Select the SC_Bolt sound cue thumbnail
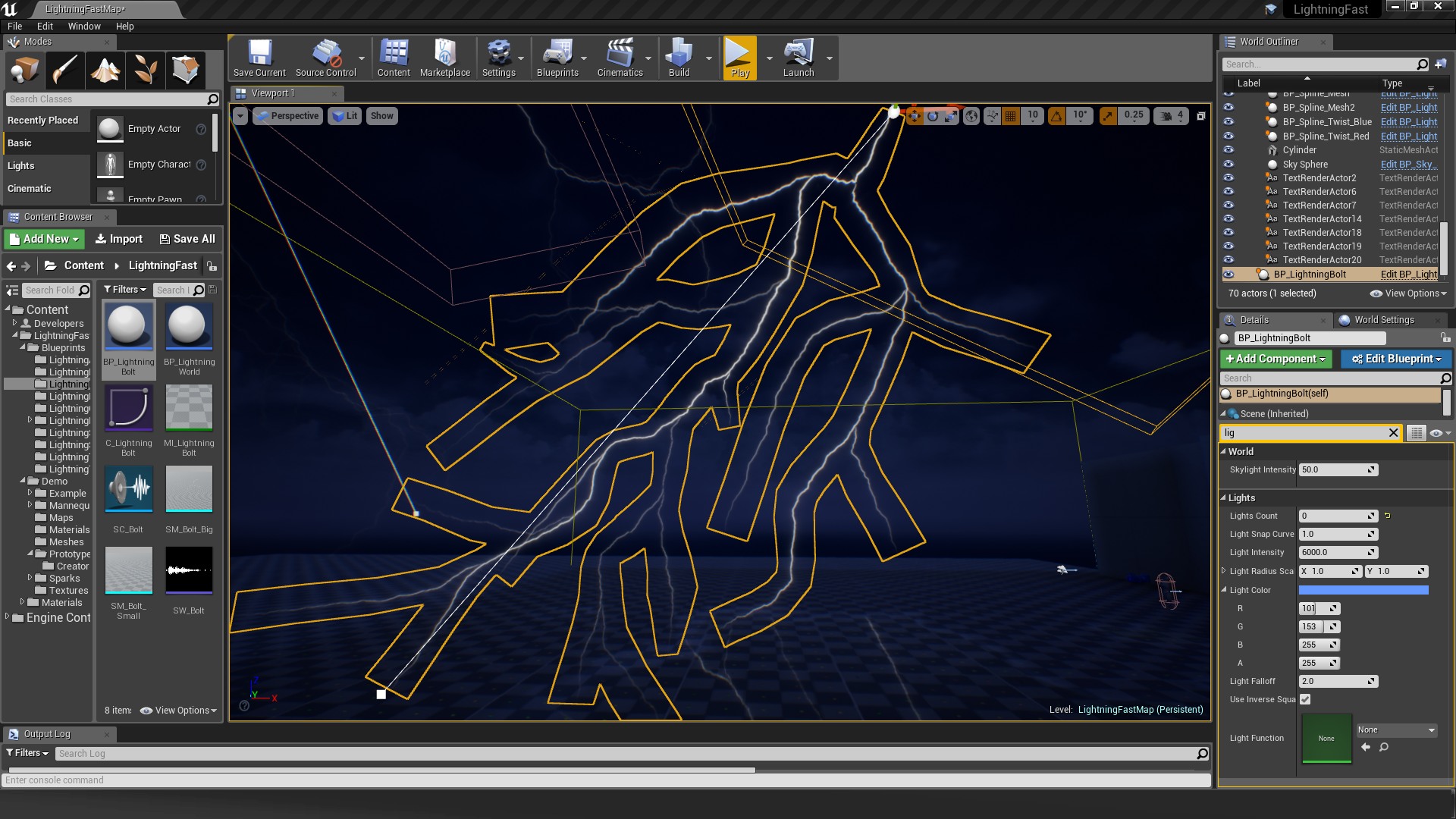 coord(128,489)
